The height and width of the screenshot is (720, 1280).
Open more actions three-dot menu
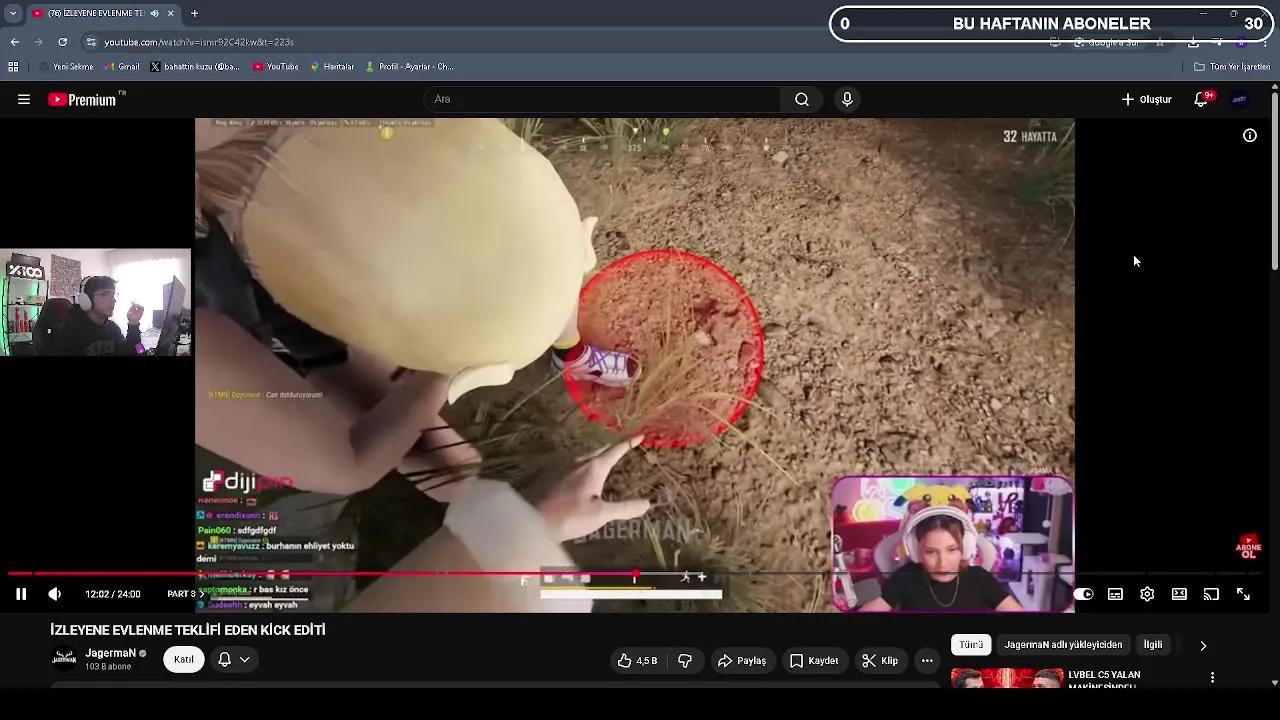coord(927,660)
